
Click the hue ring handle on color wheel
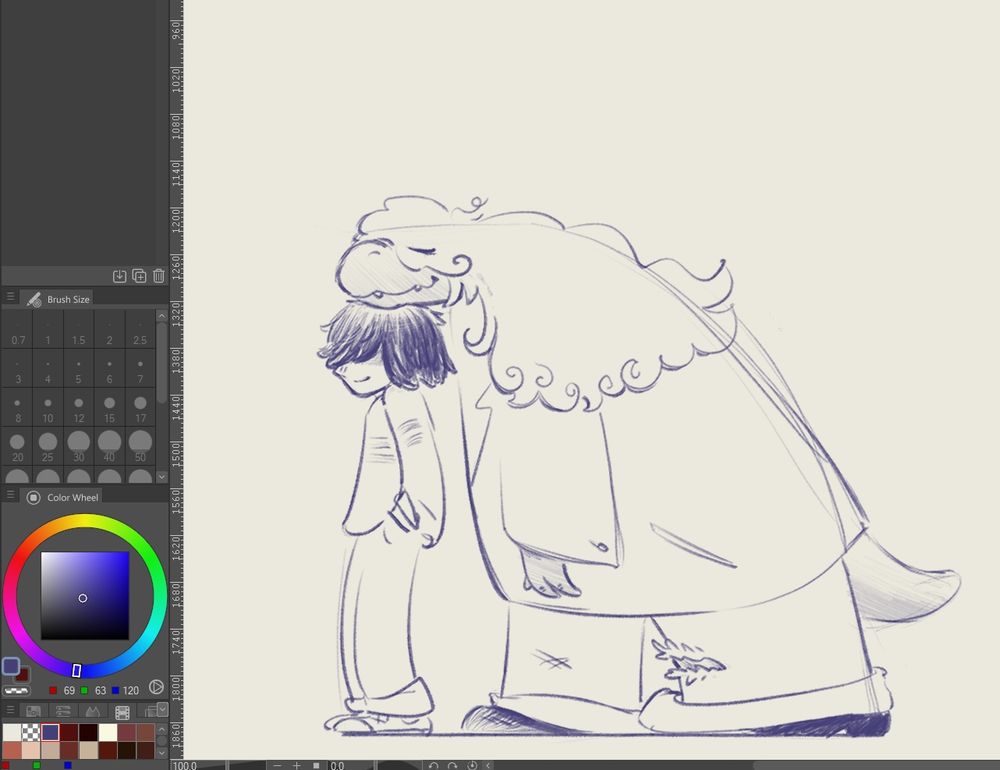(x=77, y=670)
